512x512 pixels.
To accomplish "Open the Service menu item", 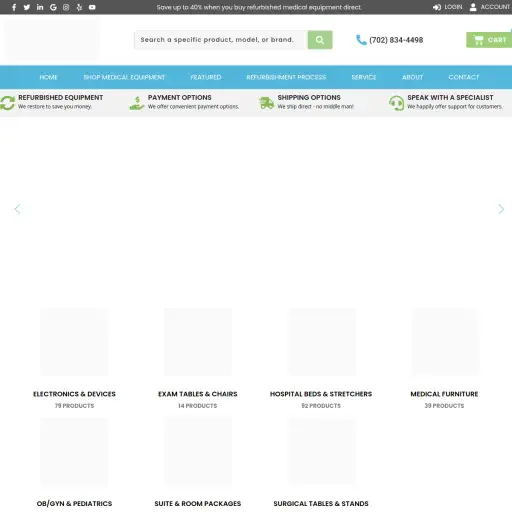I will point(364,77).
